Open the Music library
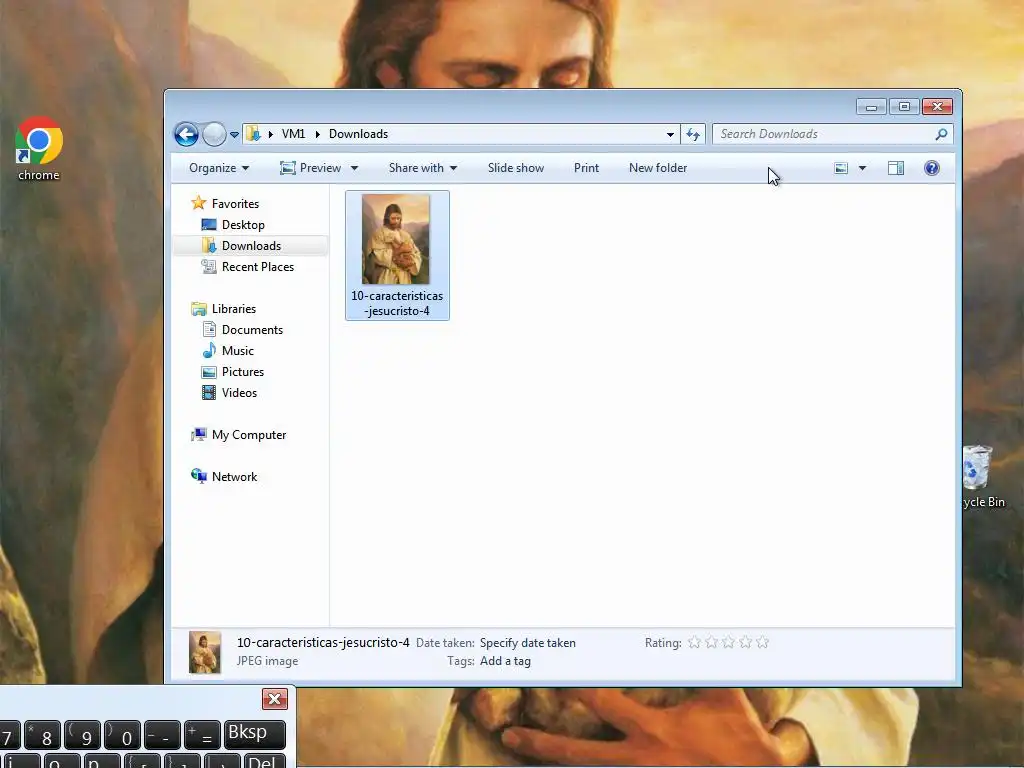 (x=238, y=351)
